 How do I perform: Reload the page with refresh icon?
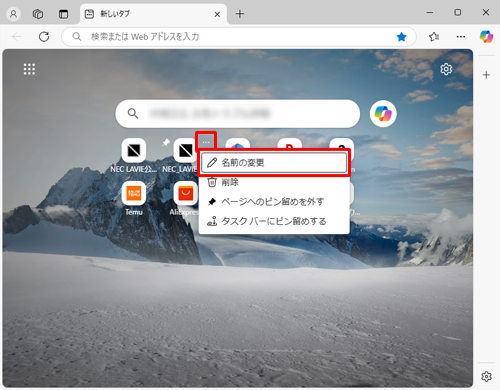(x=44, y=36)
